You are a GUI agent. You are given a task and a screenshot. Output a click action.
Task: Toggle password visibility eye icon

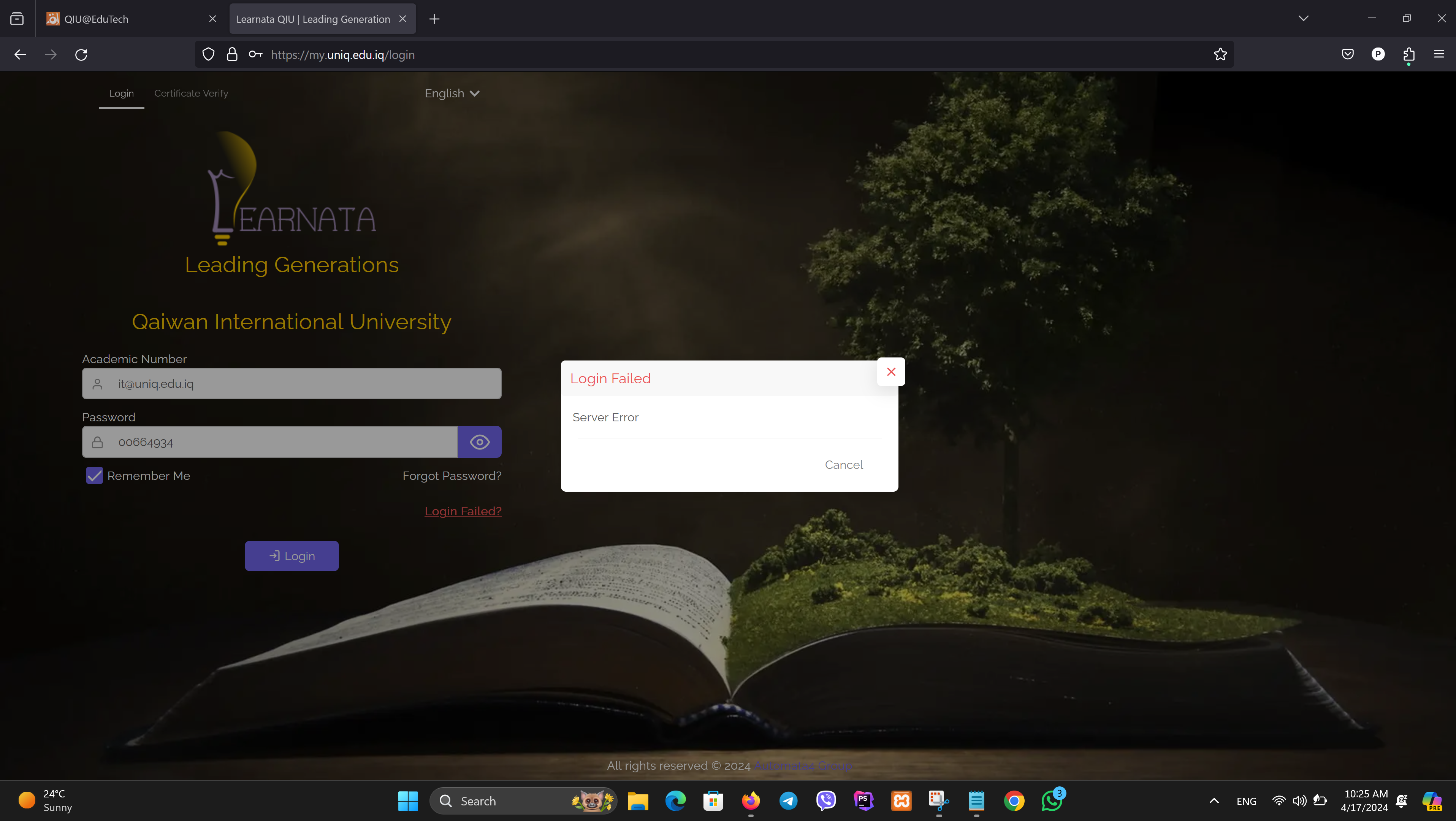[x=479, y=442]
